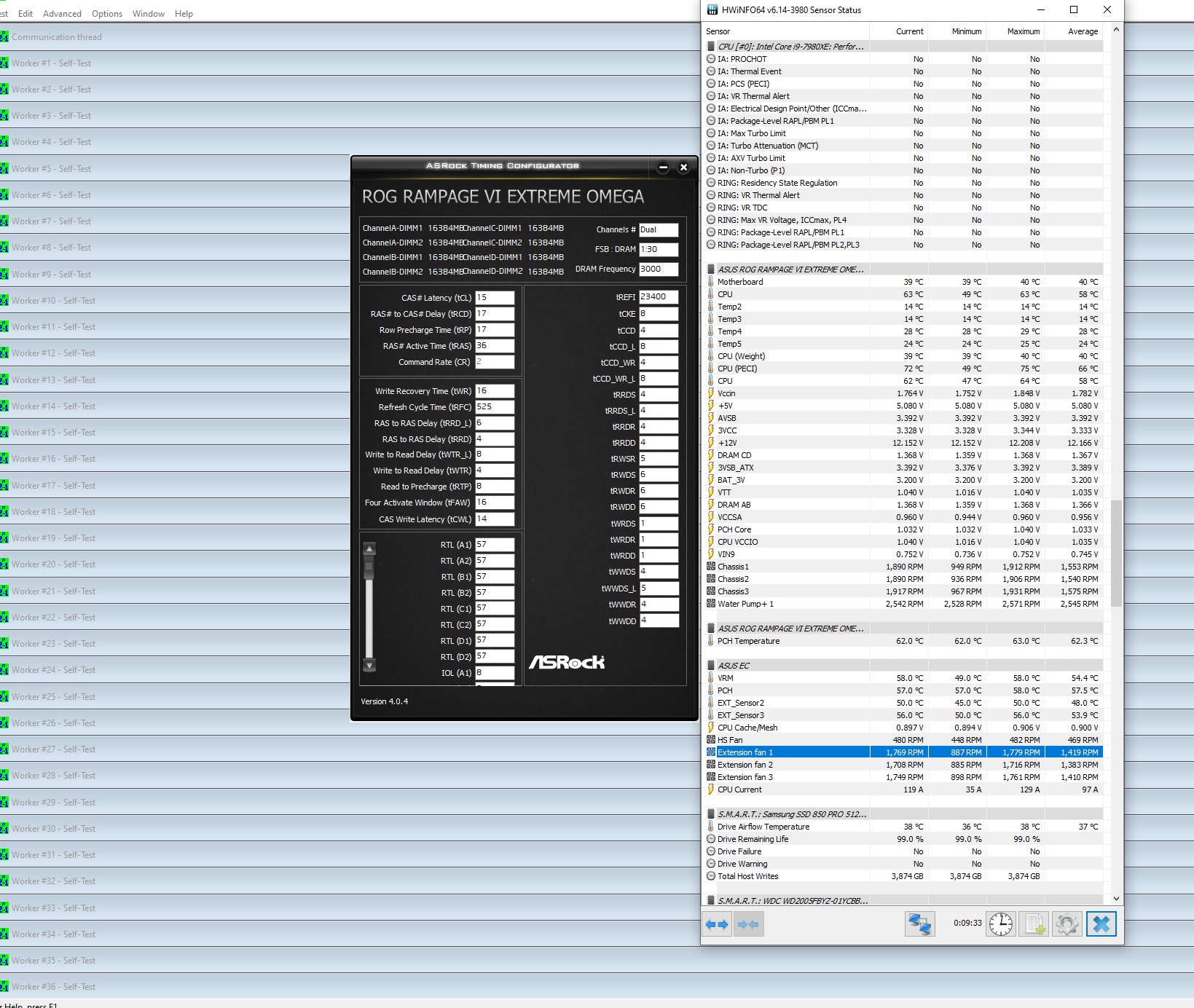The width and height of the screenshot is (1194, 1008).
Task: Open the Help menu in Prime95
Action: point(184,14)
